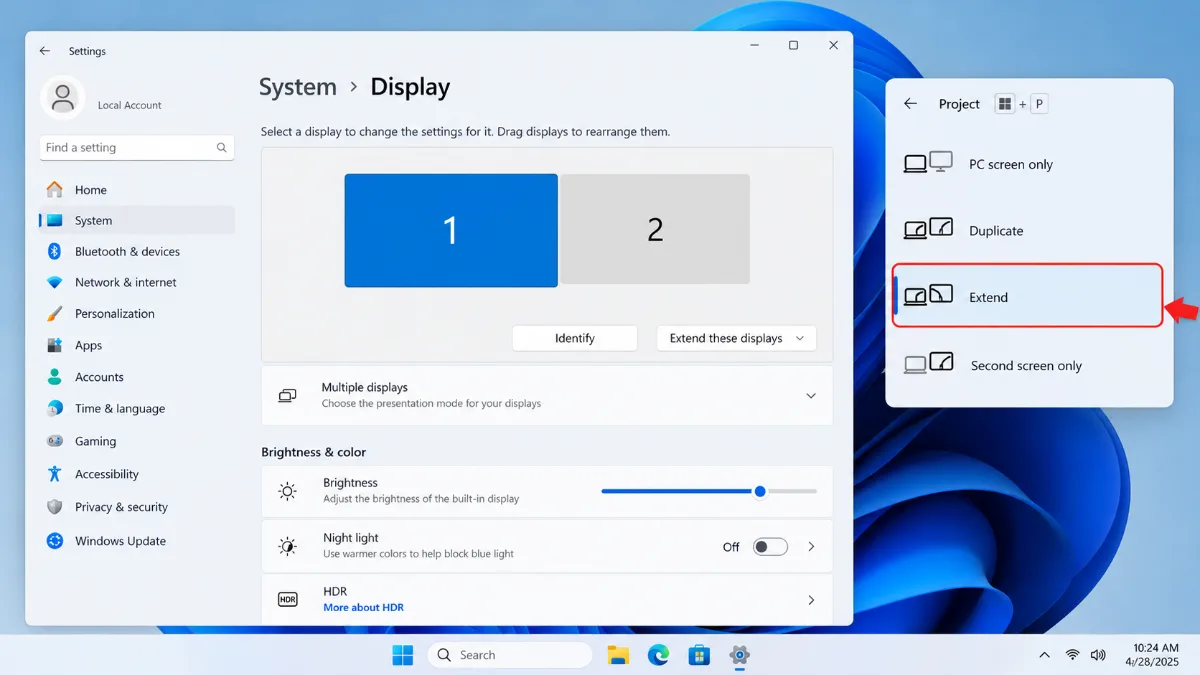This screenshot has width=1200, height=675.
Task: Select PC screen only projection mode
Action: coord(1029,164)
